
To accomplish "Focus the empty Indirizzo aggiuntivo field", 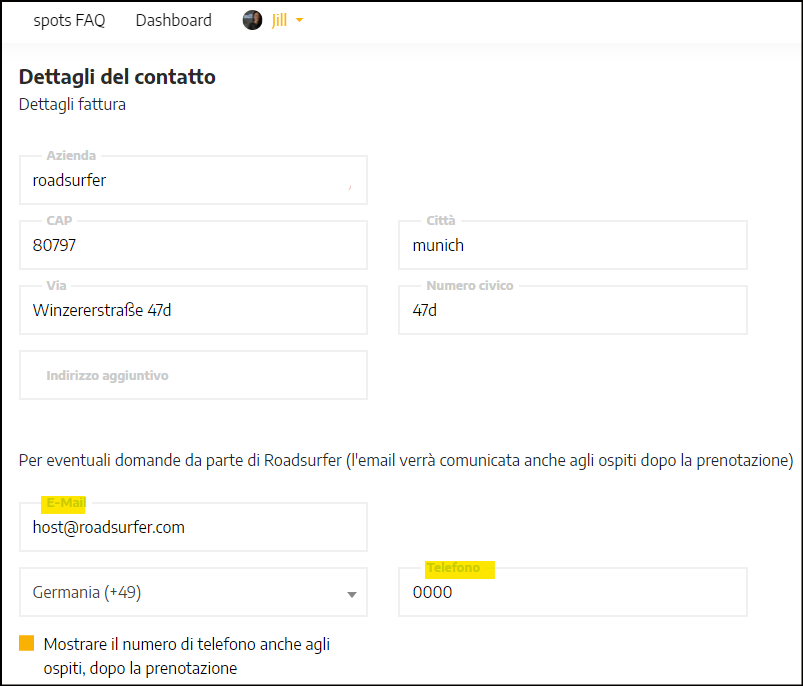I will [x=193, y=375].
